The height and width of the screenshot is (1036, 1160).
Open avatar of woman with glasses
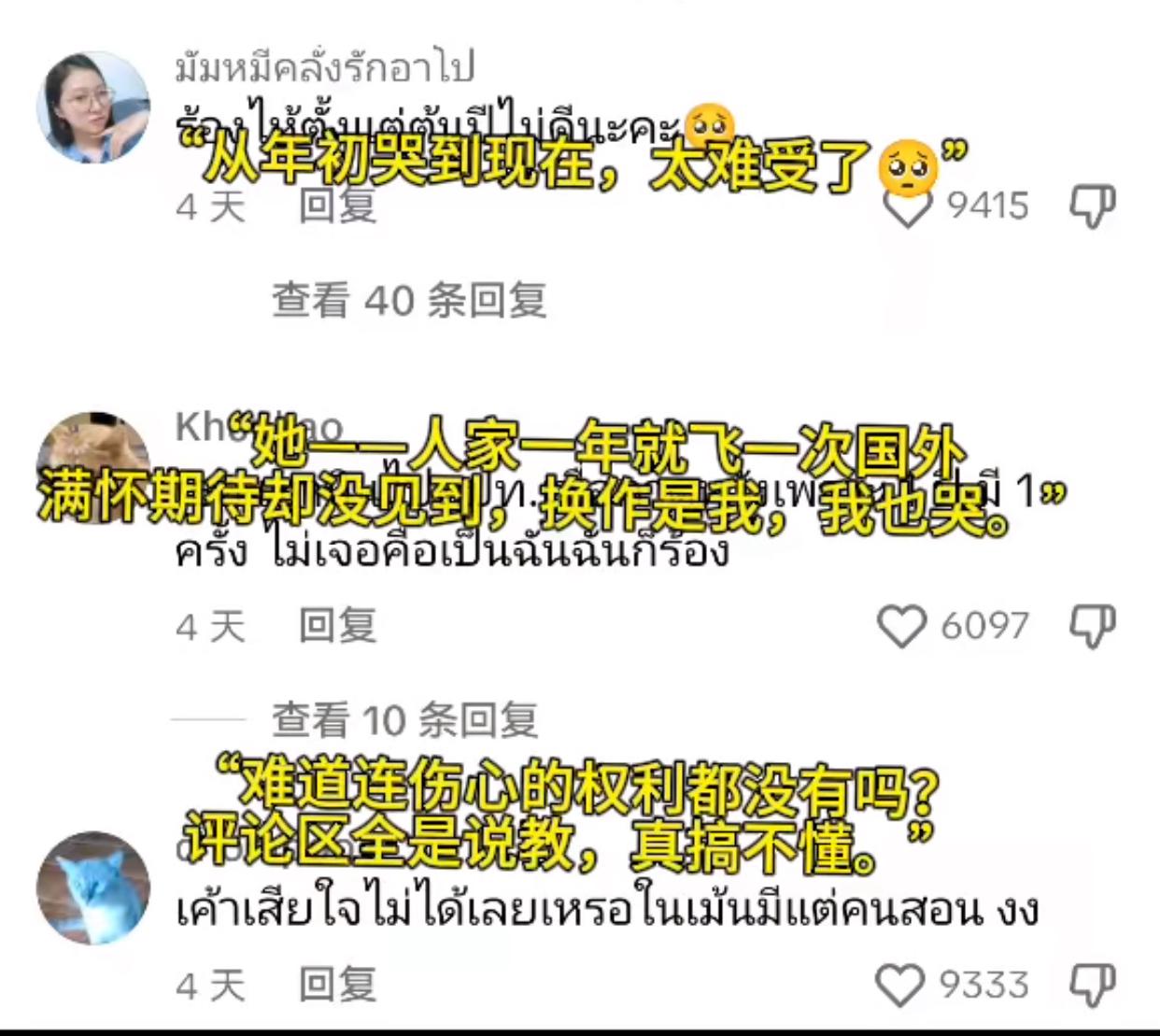(x=92, y=106)
